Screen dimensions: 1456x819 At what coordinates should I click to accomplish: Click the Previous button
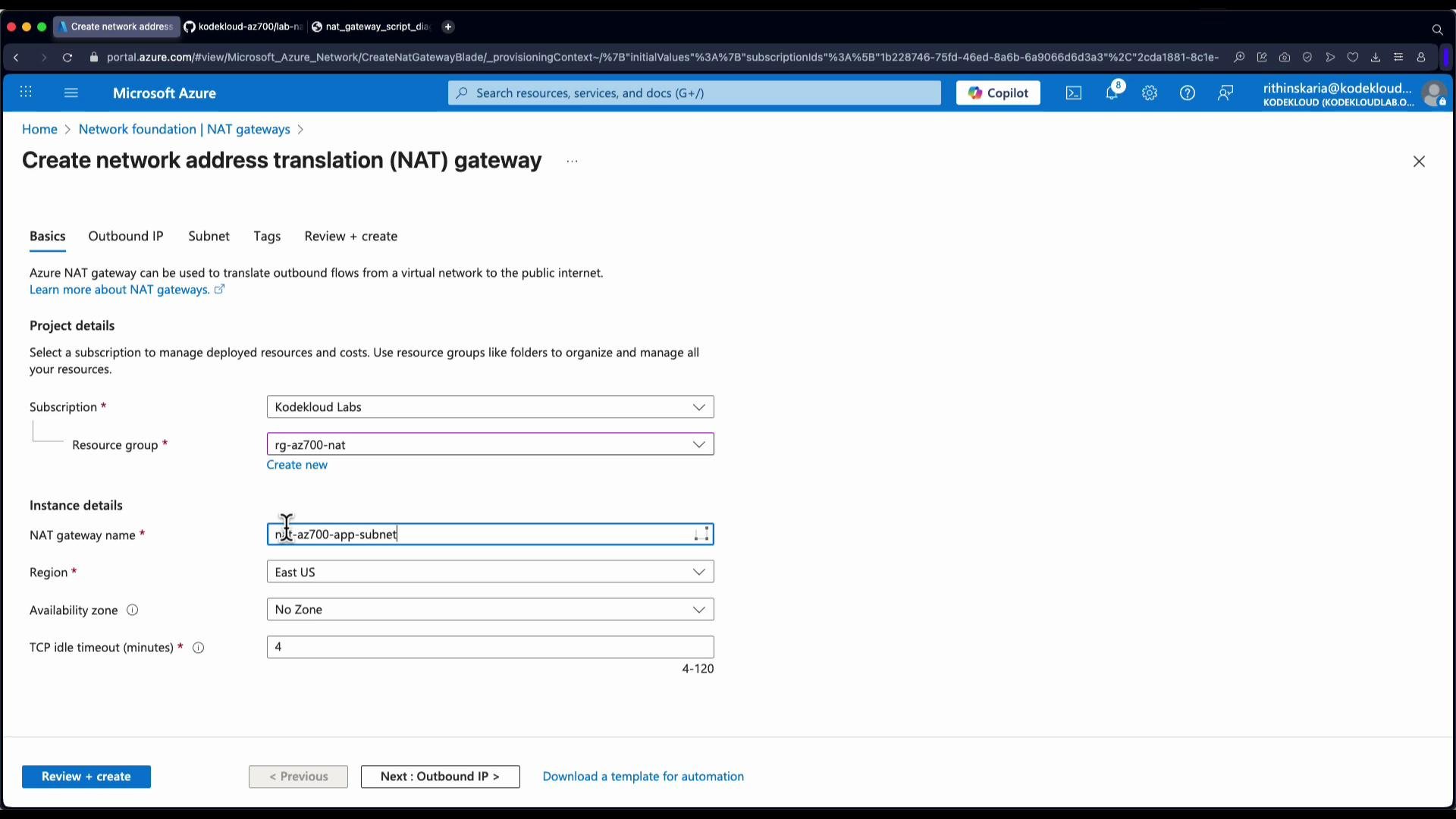tap(298, 777)
